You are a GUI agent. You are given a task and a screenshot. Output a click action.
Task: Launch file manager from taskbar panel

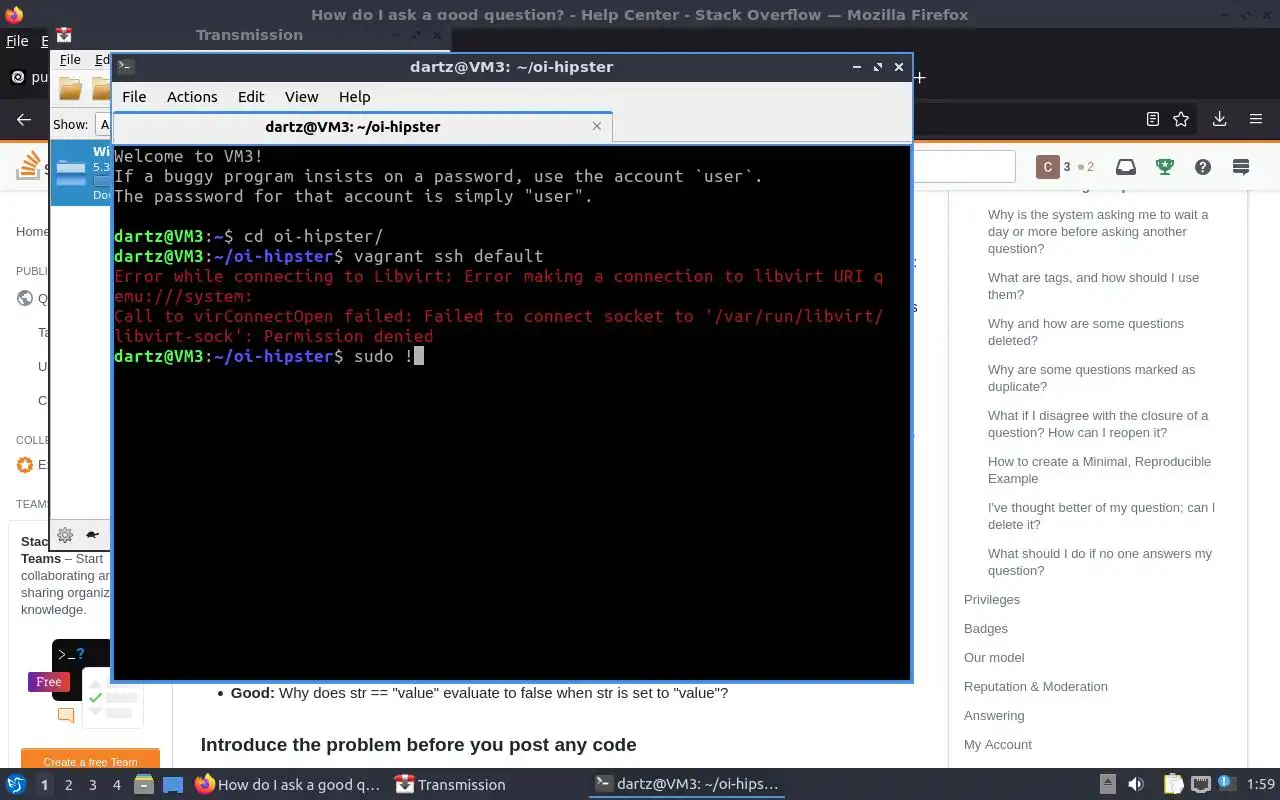143,785
